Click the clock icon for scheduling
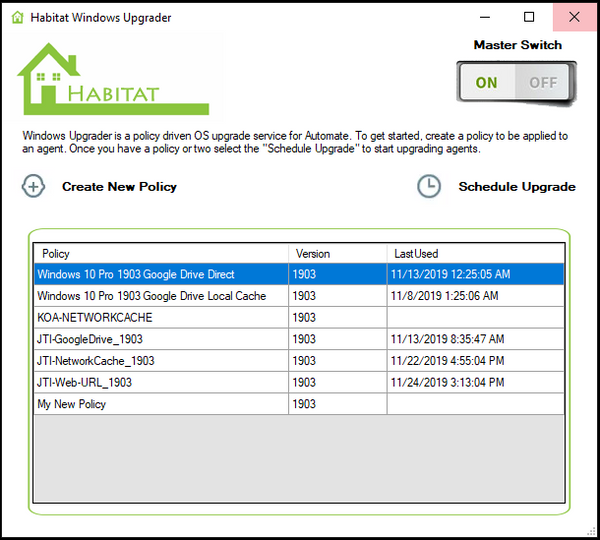 click(x=429, y=186)
